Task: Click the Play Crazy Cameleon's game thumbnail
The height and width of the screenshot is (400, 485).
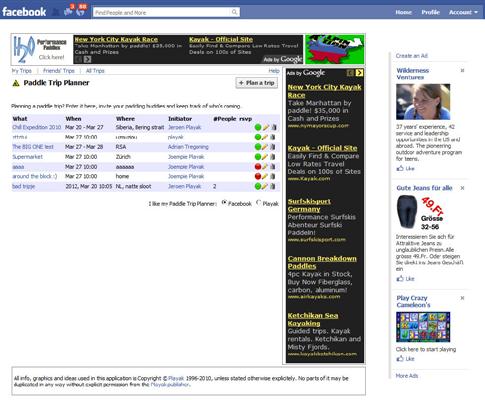Action: tap(423, 327)
